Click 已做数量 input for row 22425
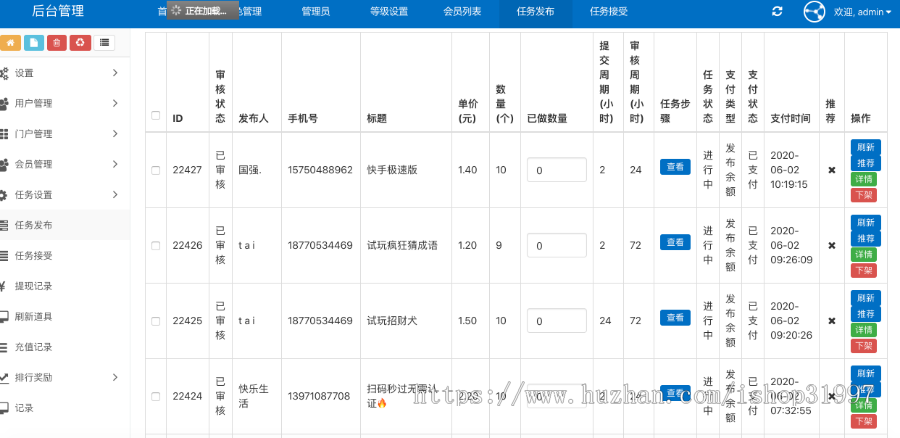Image resolution: width=900 pixels, height=438 pixels. 557,320
